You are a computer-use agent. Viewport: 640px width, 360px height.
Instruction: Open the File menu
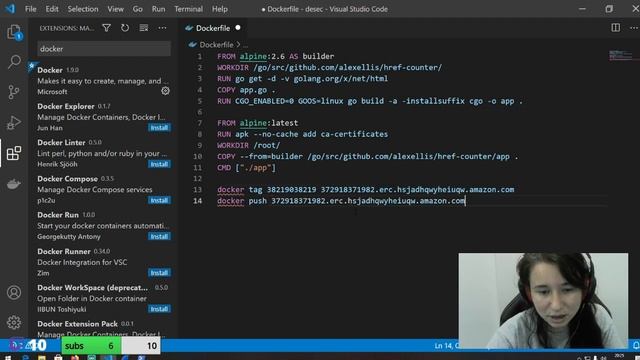(31, 9)
